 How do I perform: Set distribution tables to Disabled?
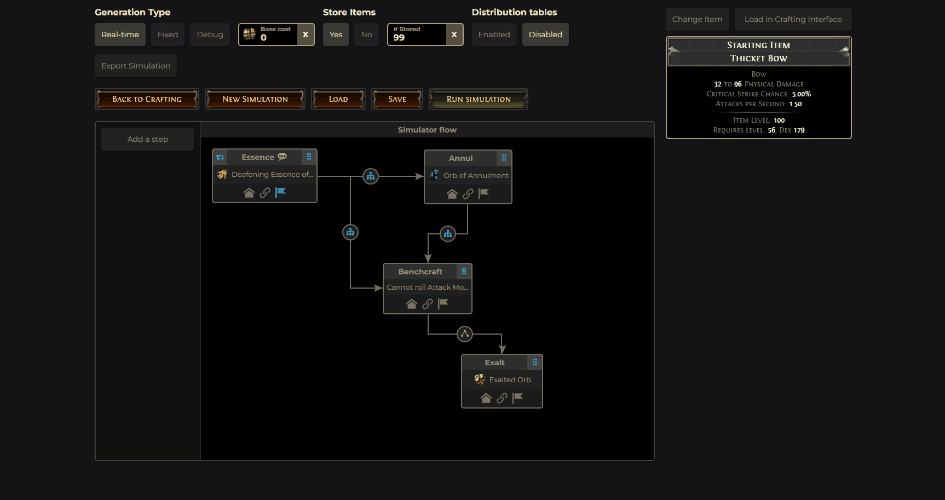(545, 34)
